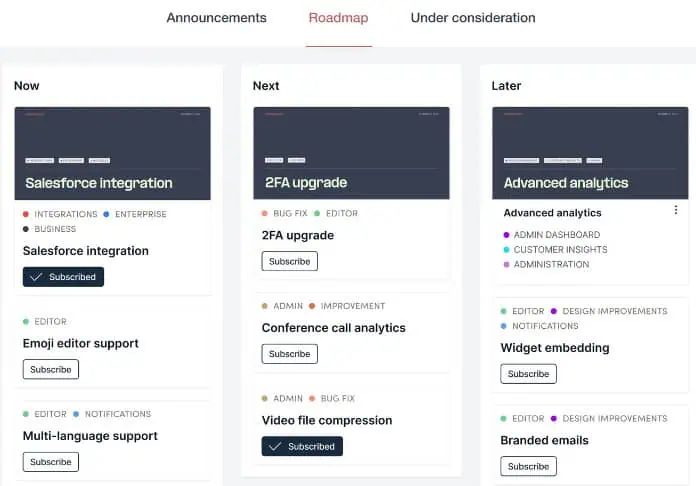Click the Advanced analytics card heading

pos(553,213)
